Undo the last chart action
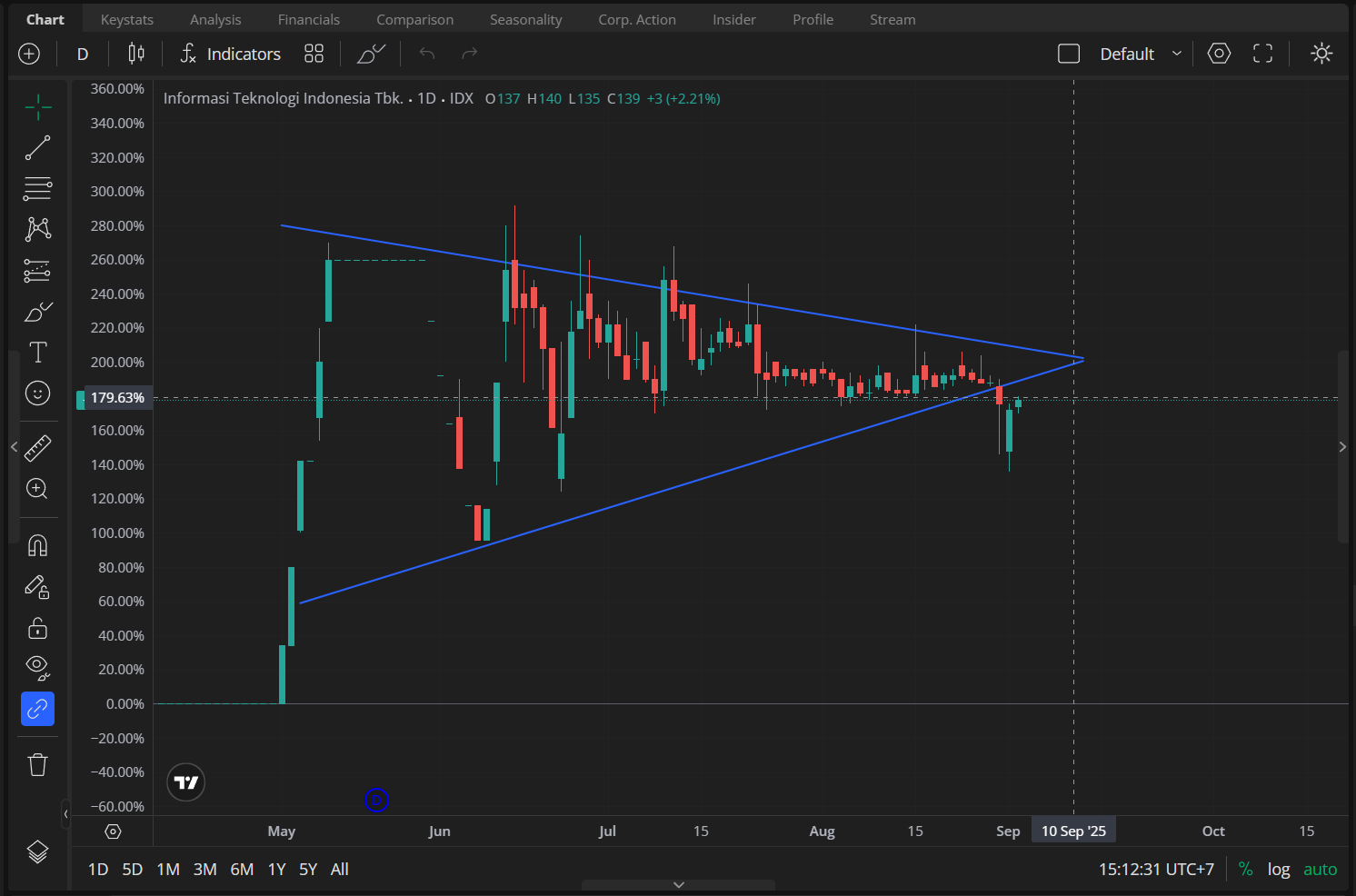The width and height of the screenshot is (1356, 896). (427, 54)
